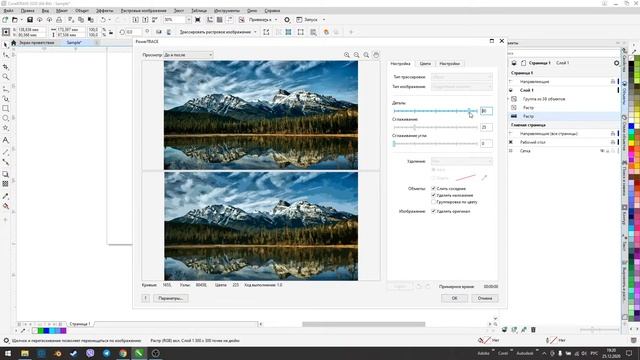Image resolution: width=640 pixels, height=360 pixels.
Task: Click the New document icon
Action: pos(5,20)
